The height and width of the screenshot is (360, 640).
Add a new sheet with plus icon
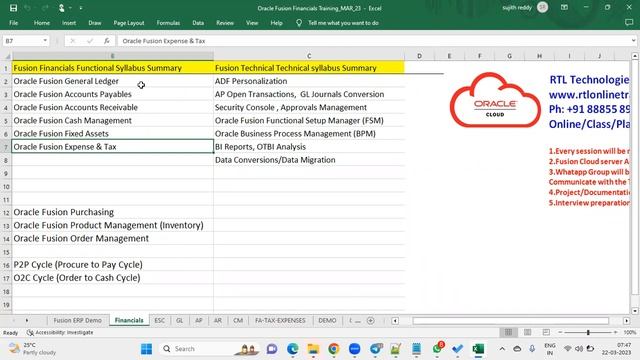click(371, 320)
